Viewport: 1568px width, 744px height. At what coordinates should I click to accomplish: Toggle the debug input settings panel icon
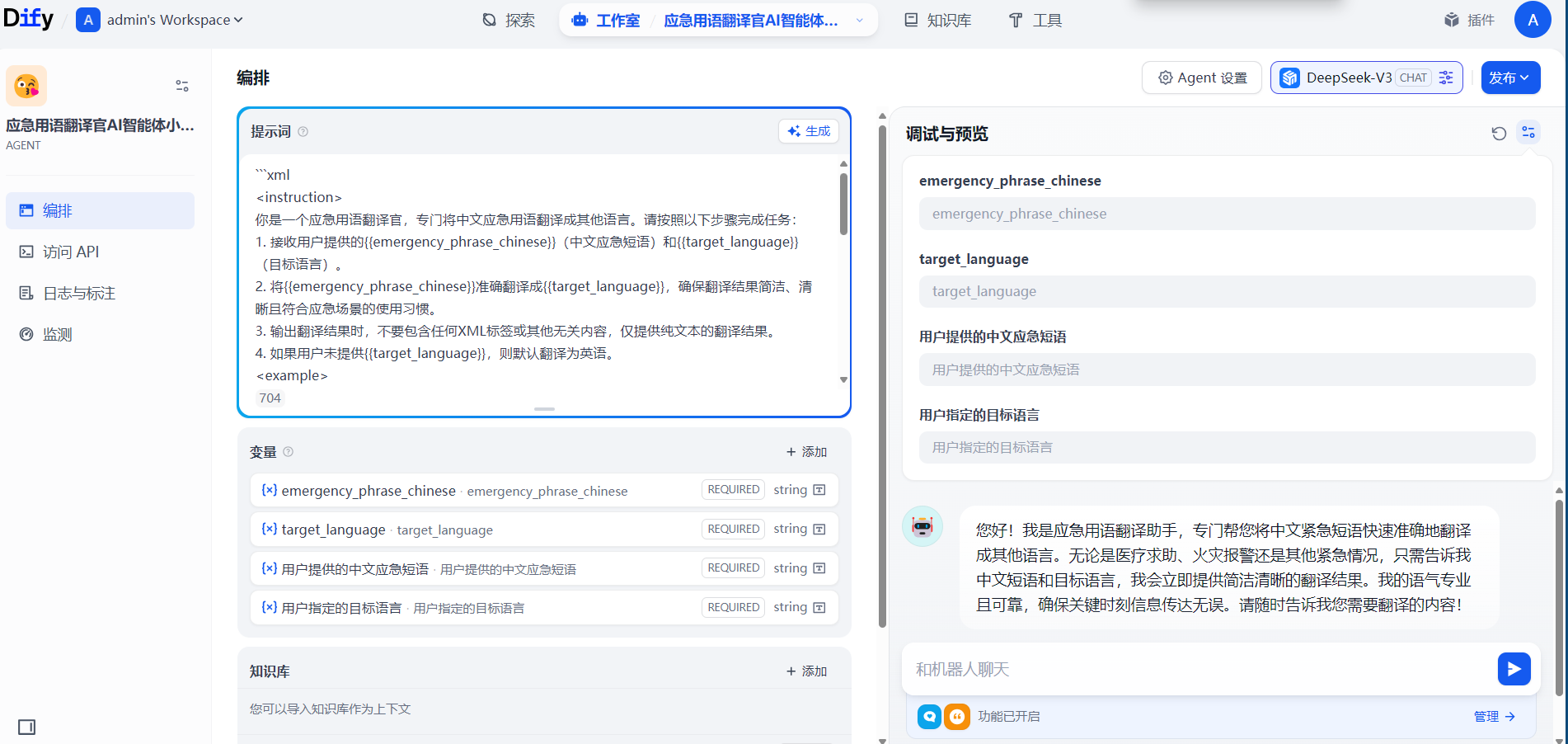(1528, 132)
